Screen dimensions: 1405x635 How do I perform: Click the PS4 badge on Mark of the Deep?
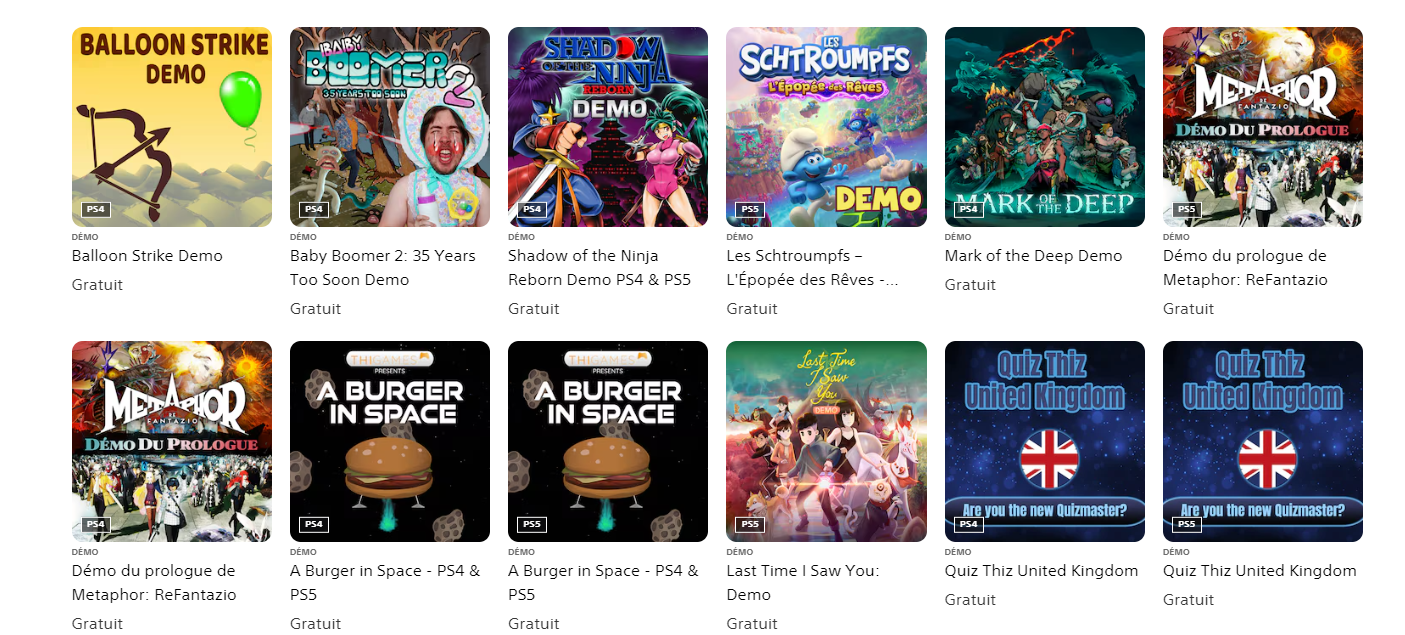[967, 209]
